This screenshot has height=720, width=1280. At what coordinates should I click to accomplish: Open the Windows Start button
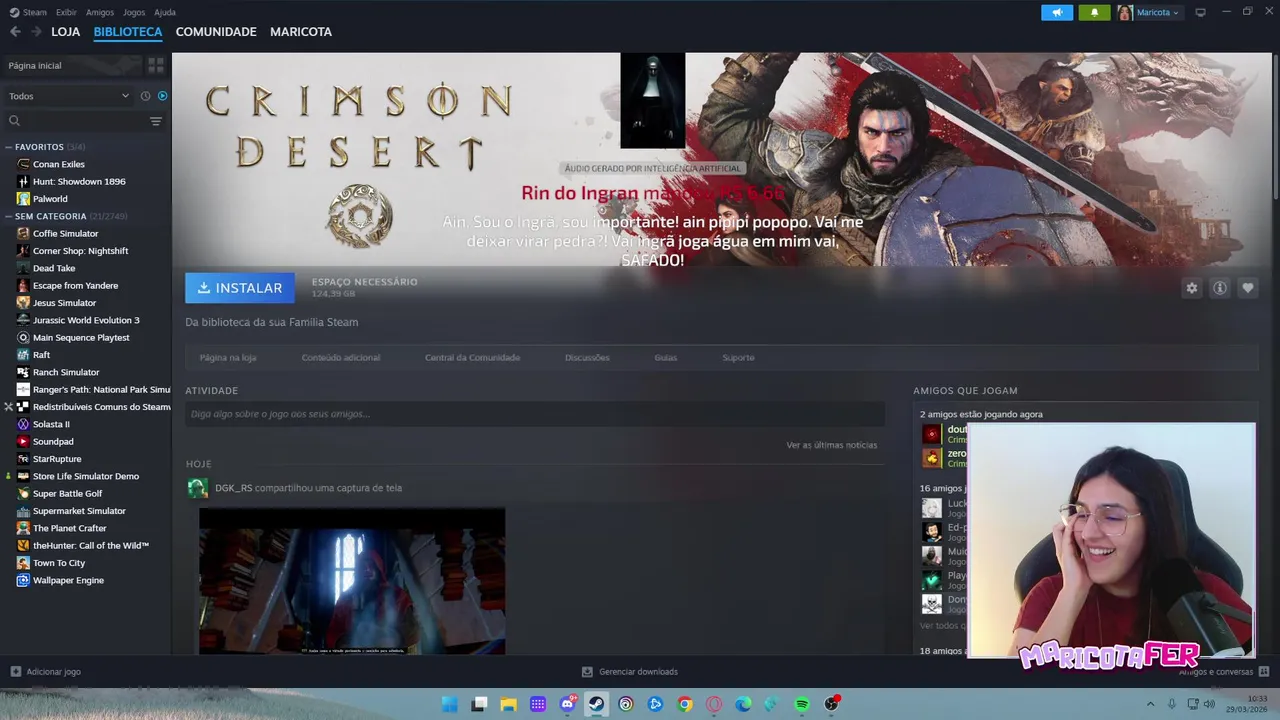pos(450,704)
